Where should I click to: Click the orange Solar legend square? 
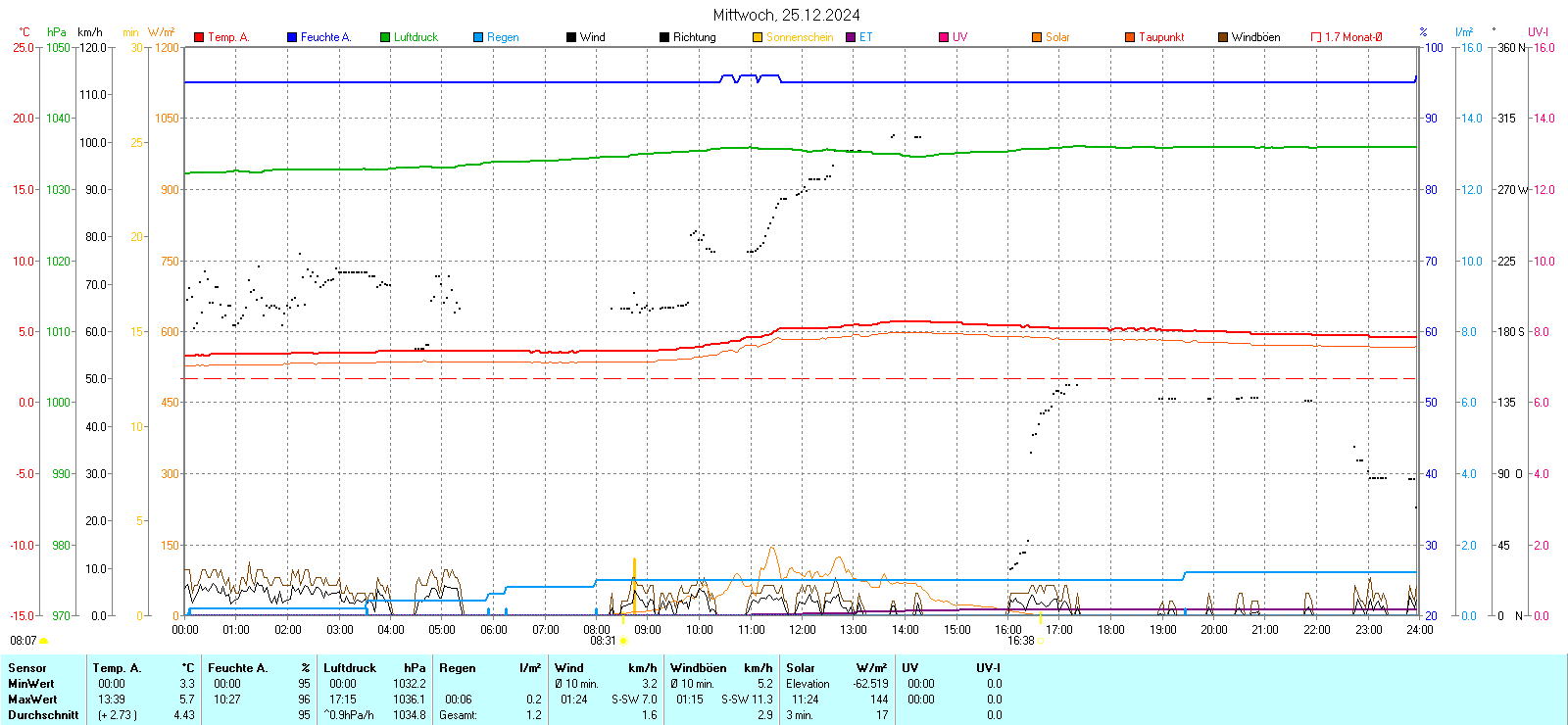(x=1037, y=37)
